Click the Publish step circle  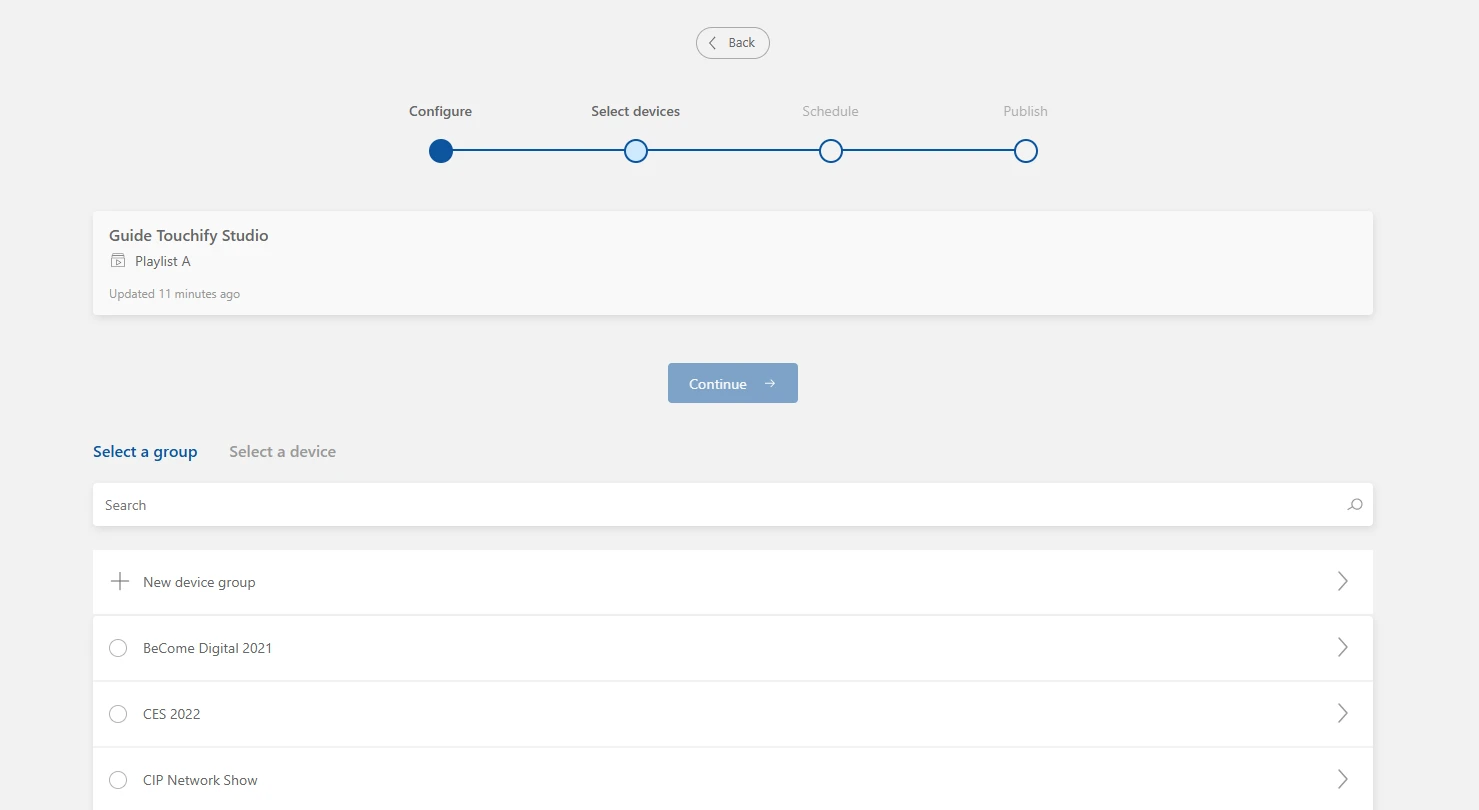pos(1025,151)
